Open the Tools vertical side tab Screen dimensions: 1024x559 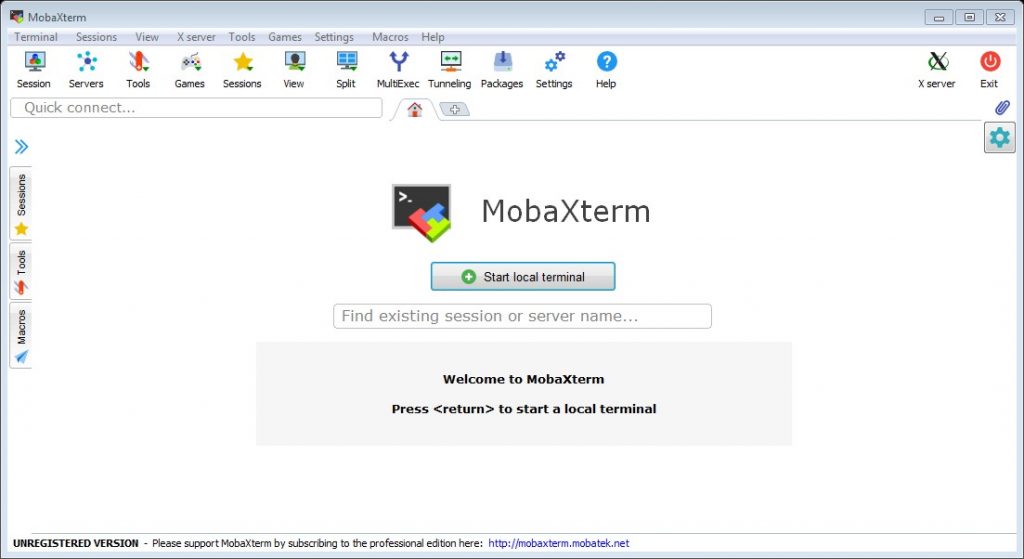(x=21, y=272)
